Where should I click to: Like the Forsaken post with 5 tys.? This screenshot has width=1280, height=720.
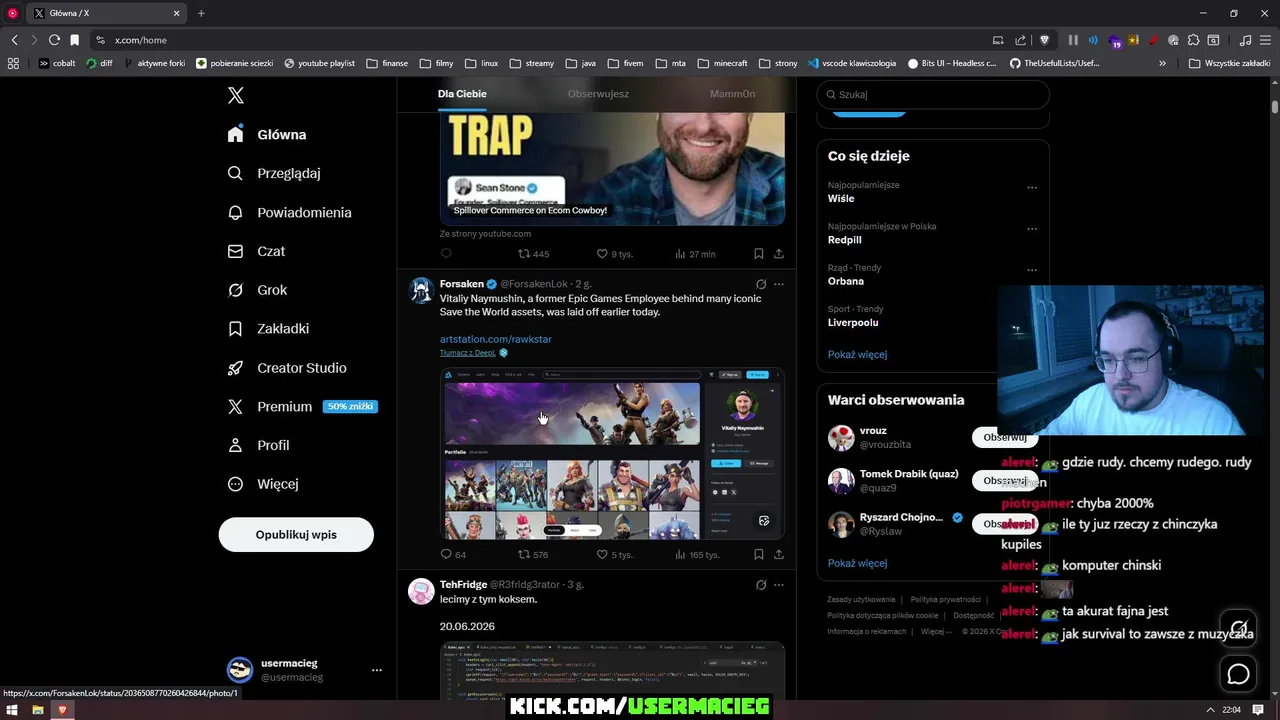tap(614, 554)
